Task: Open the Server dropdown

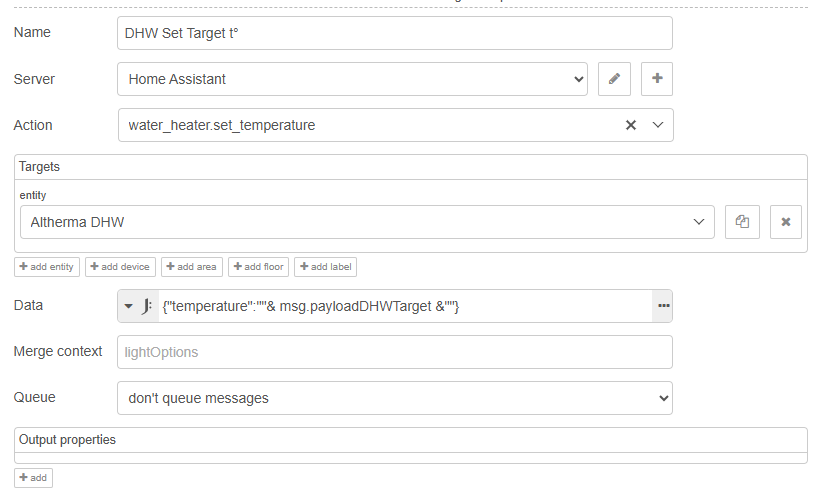Action: [x=352, y=79]
